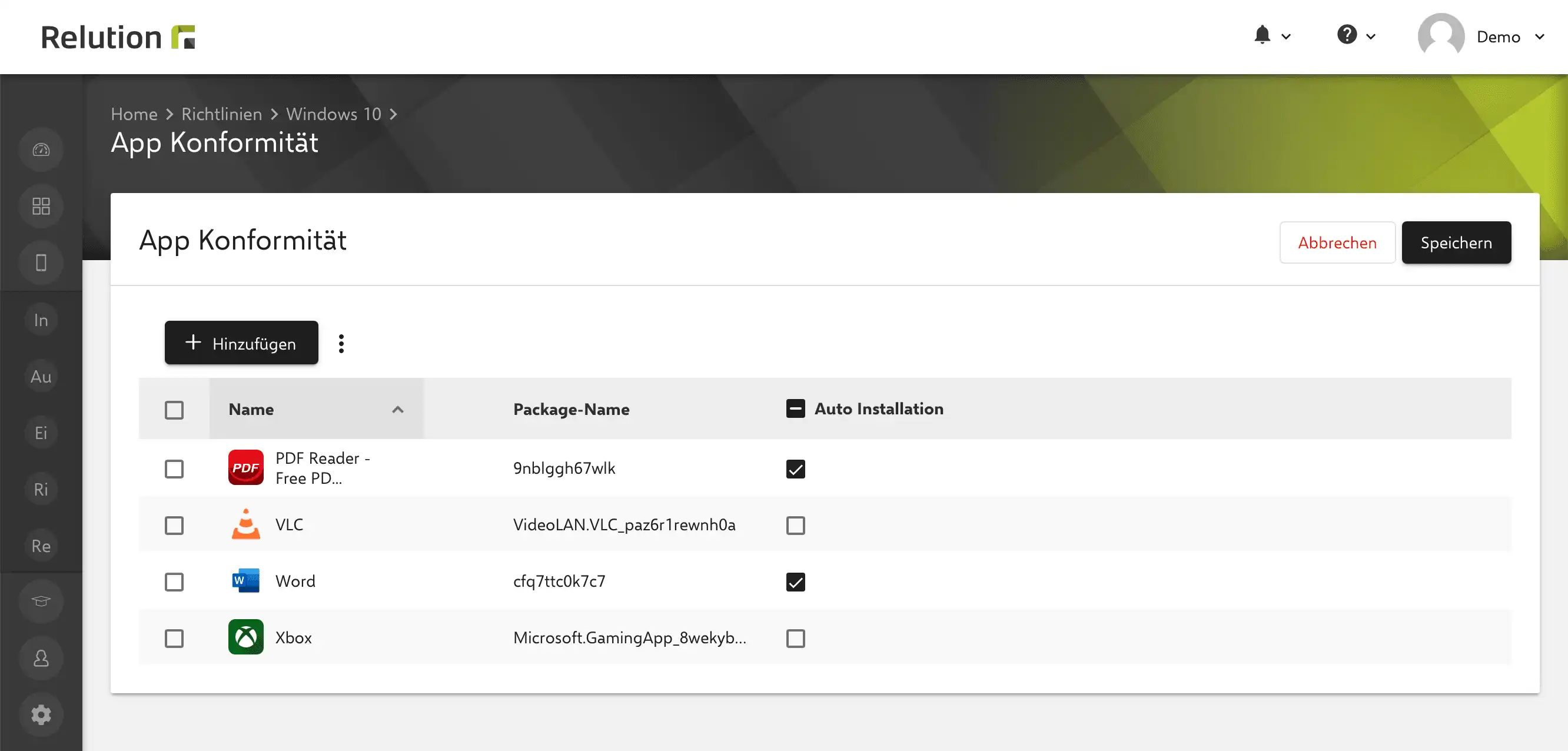Open the apps grid icon in sidebar
The image size is (1568, 751).
pos(41,207)
